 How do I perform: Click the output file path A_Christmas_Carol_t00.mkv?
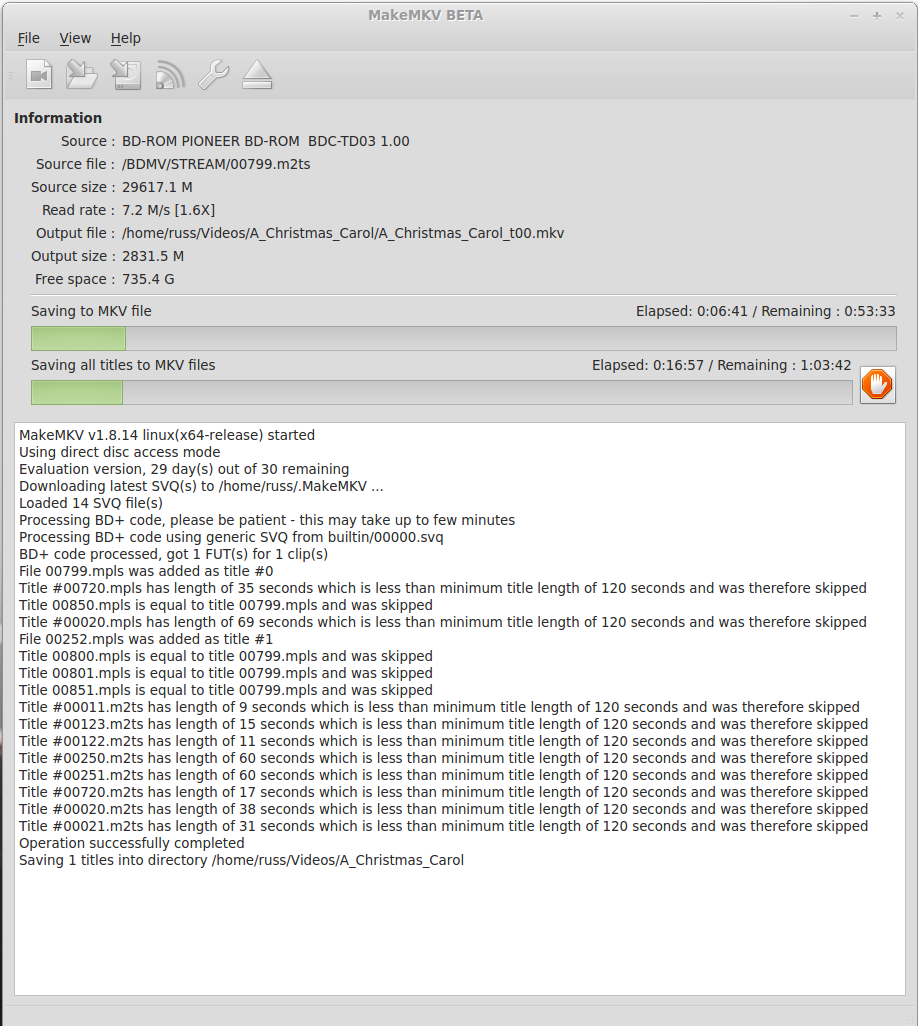[x=343, y=233]
